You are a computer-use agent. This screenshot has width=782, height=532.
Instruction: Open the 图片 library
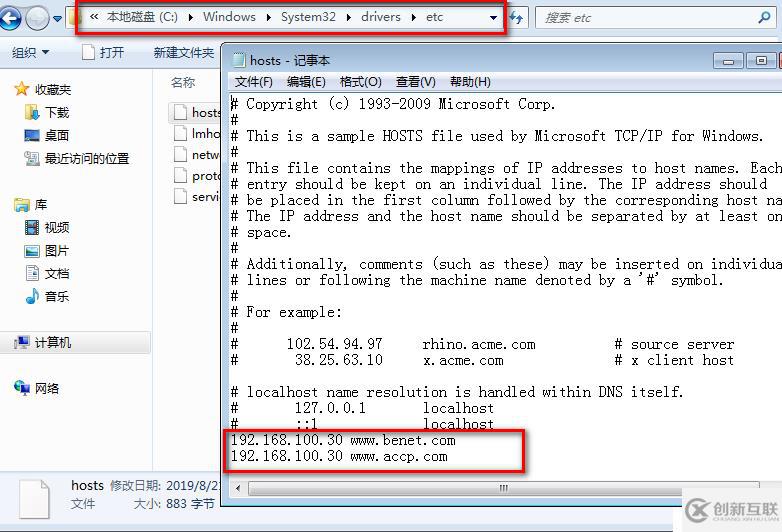tap(47, 250)
